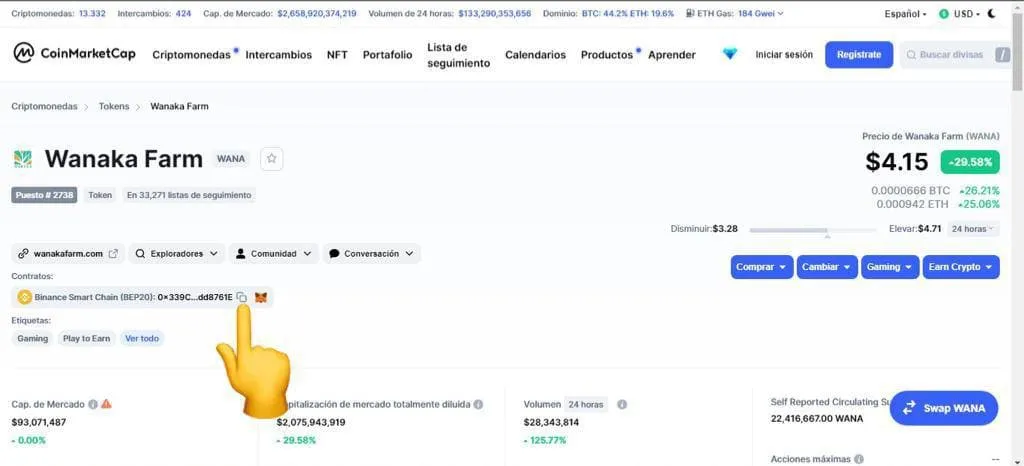The width and height of the screenshot is (1024, 466).
Task: Show info icon beside Volumen 24 horas
Action: [x=622, y=404]
